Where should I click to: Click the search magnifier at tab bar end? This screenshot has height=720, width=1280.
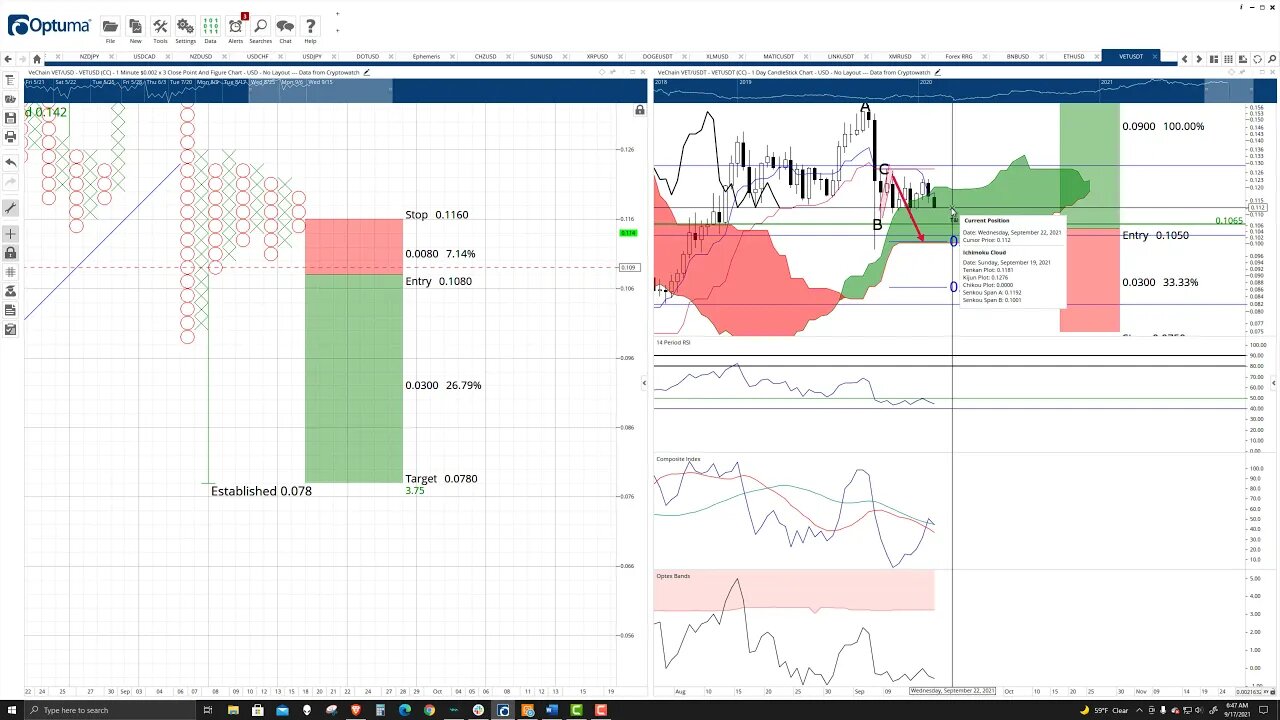(x=1271, y=59)
